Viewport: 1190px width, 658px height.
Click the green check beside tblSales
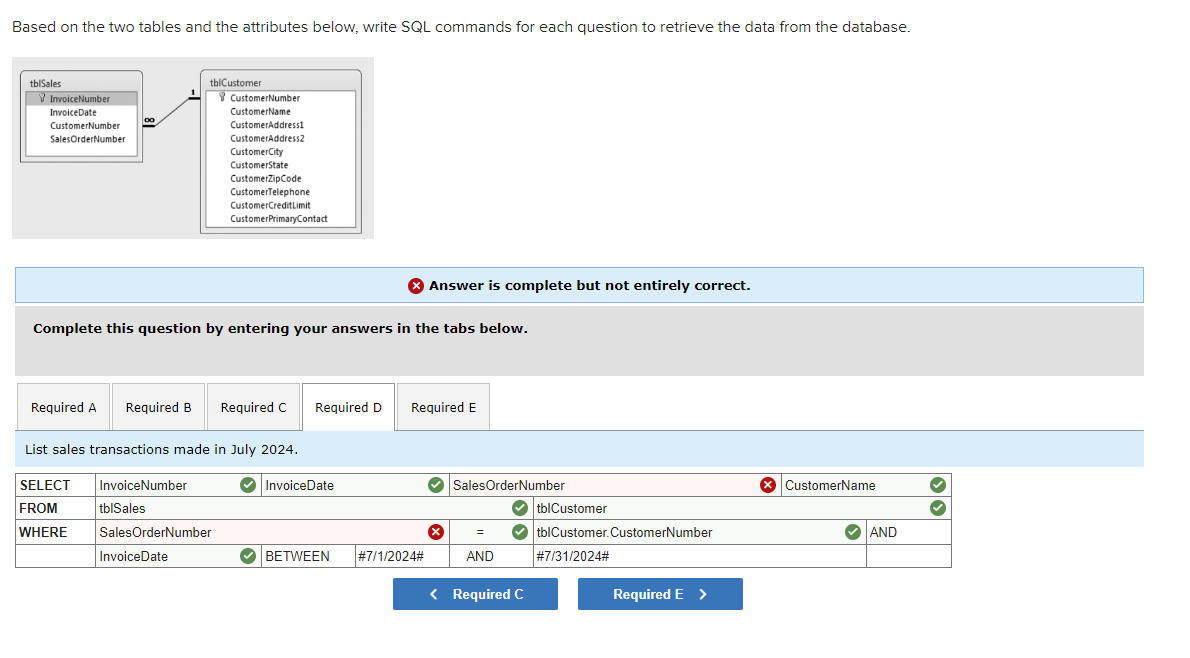520,508
